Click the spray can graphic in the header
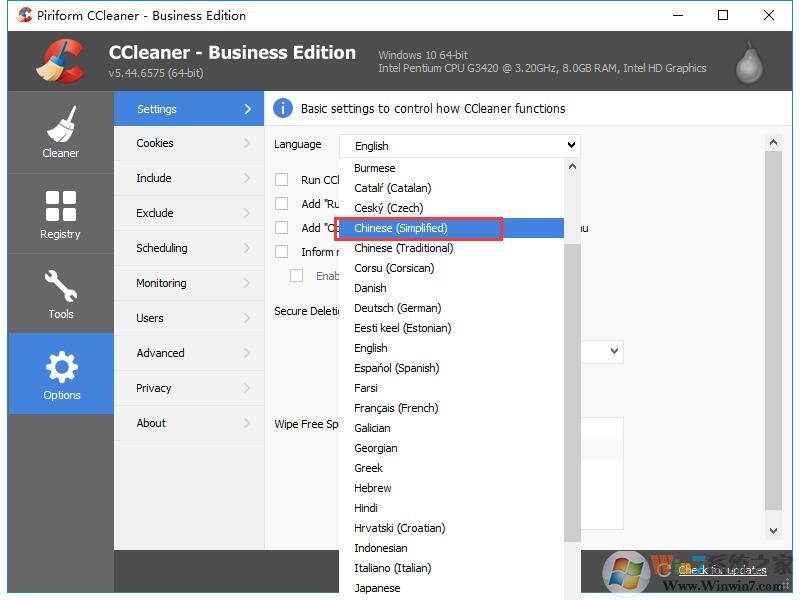 (x=748, y=61)
